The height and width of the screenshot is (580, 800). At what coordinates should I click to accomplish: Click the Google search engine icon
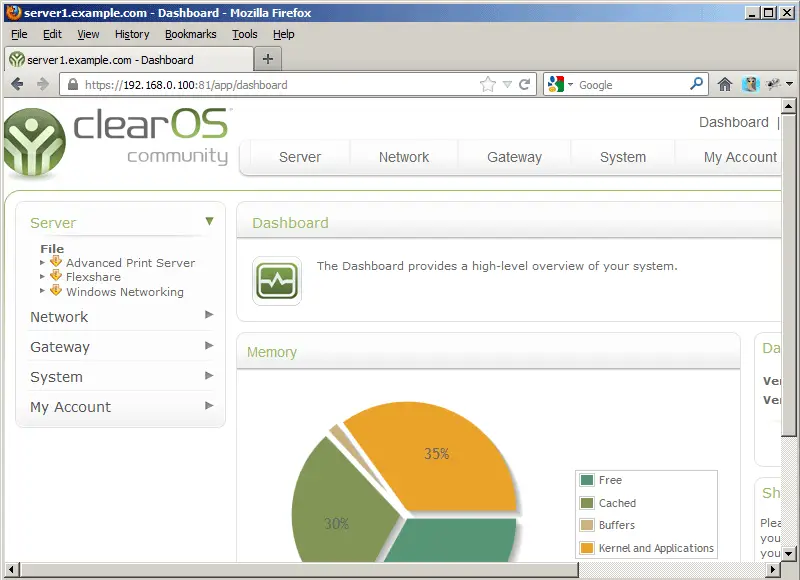click(x=556, y=84)
